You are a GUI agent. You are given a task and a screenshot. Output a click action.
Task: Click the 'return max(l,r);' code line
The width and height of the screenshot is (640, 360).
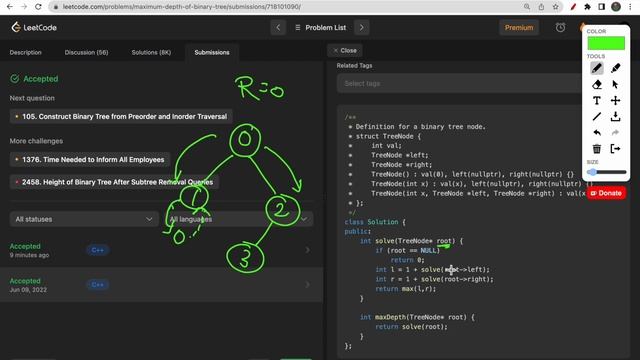[x=406, y=289]
